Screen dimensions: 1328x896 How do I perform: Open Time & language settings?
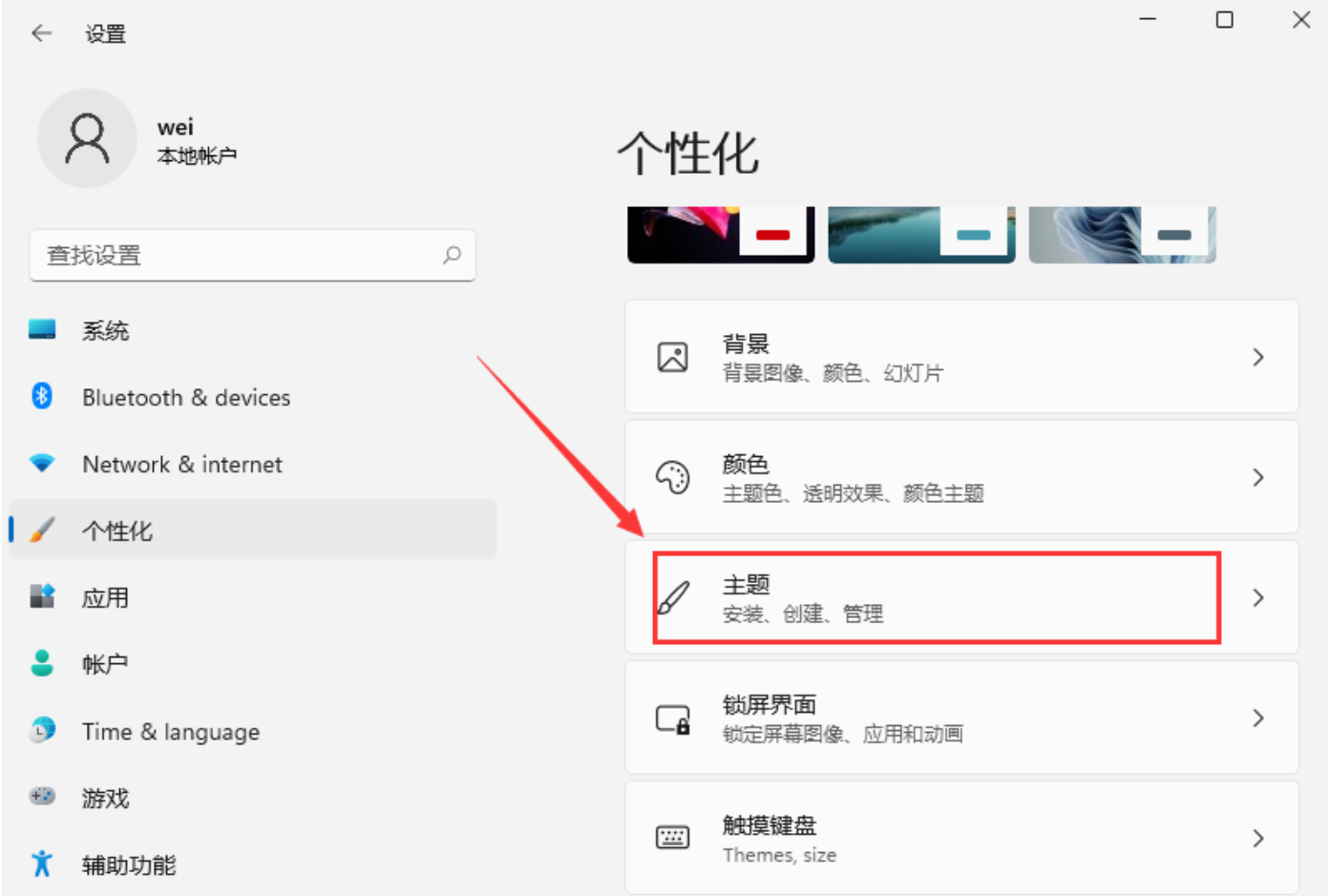pos(170,732)
